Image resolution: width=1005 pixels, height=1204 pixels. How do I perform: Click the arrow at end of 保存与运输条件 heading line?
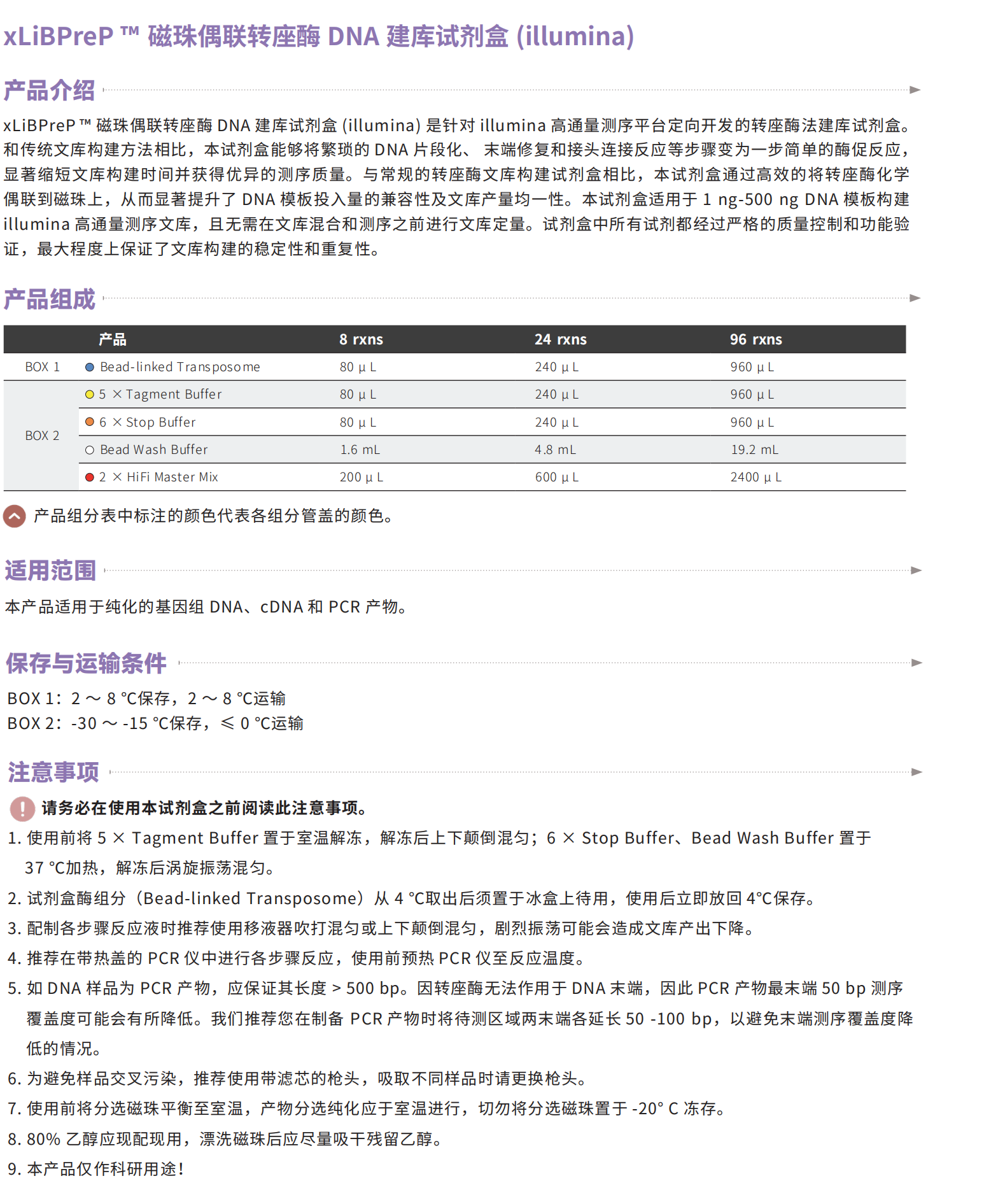917,663
